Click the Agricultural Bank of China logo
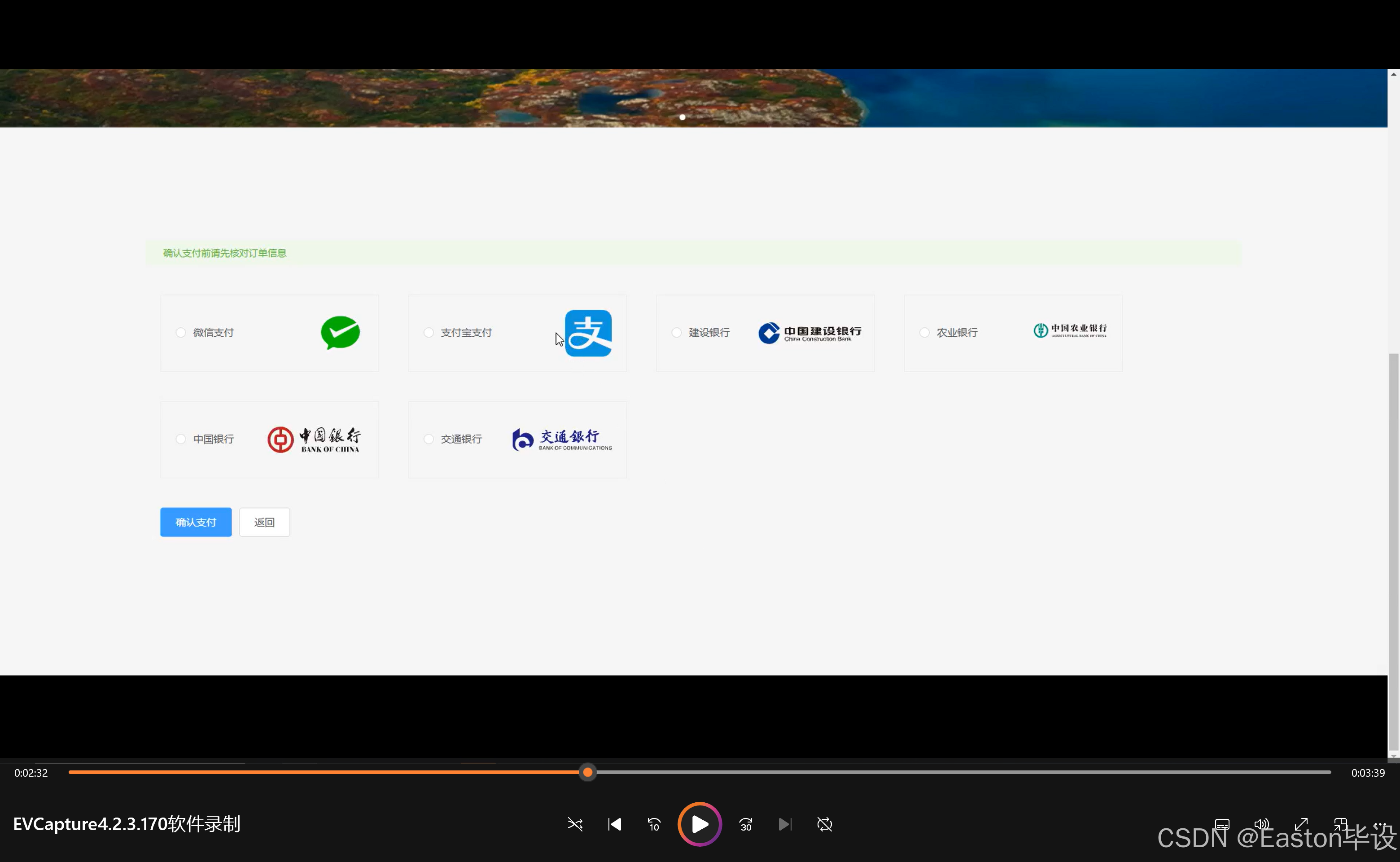Screen dimensions: 1400x862 tap(1070, 331)
